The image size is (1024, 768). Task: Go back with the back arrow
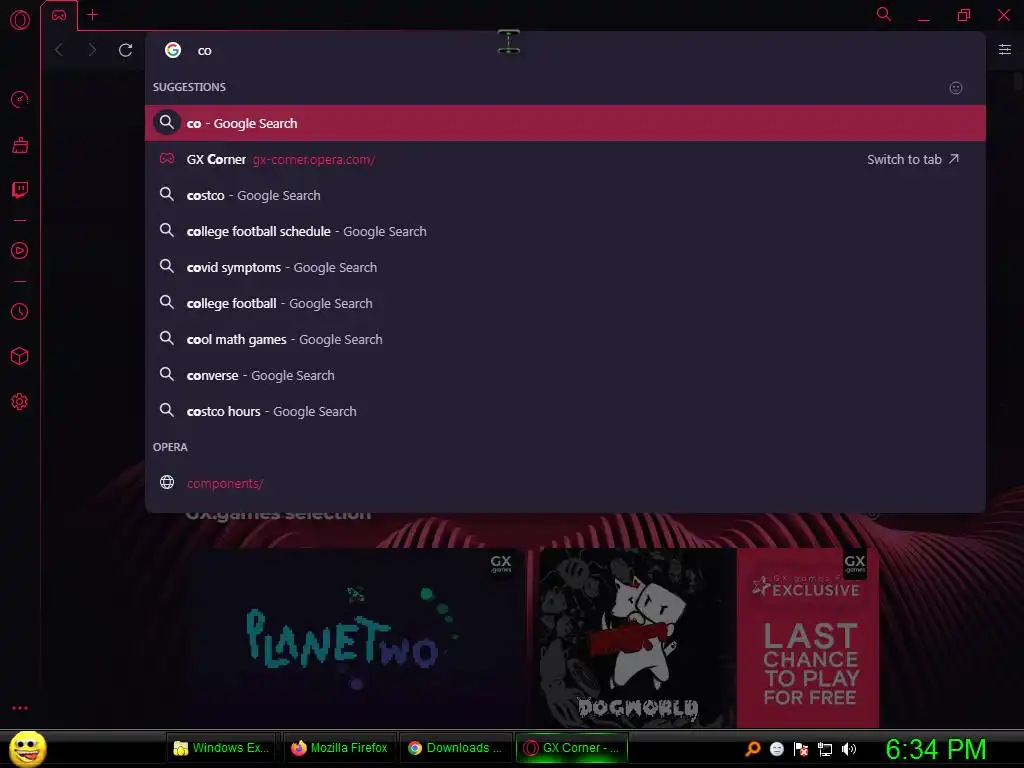[x=59, y=50]
